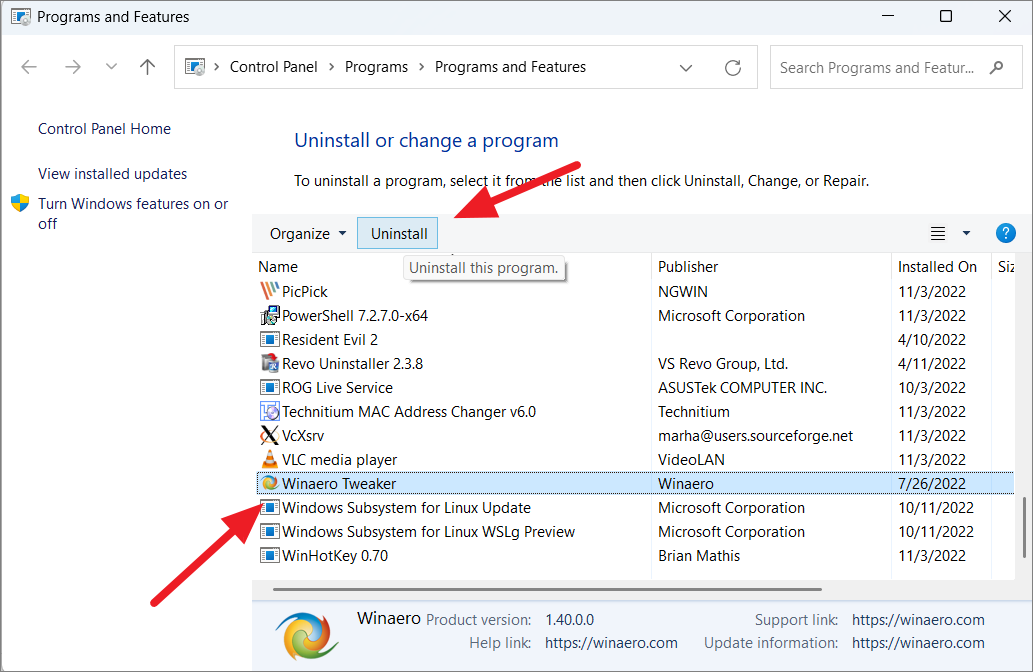Go up one level with up arrow
The width and height of the screenshot is (1033, 672).
tap(148, 67)
